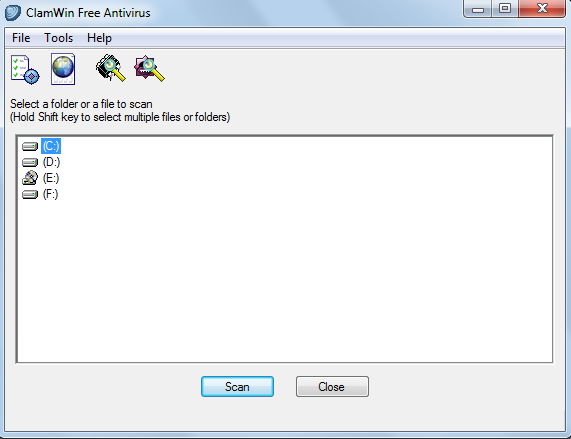Select the (E:) disc drive entry
Image resolution: width=571 pixels, height=439 pixels.
51,178
